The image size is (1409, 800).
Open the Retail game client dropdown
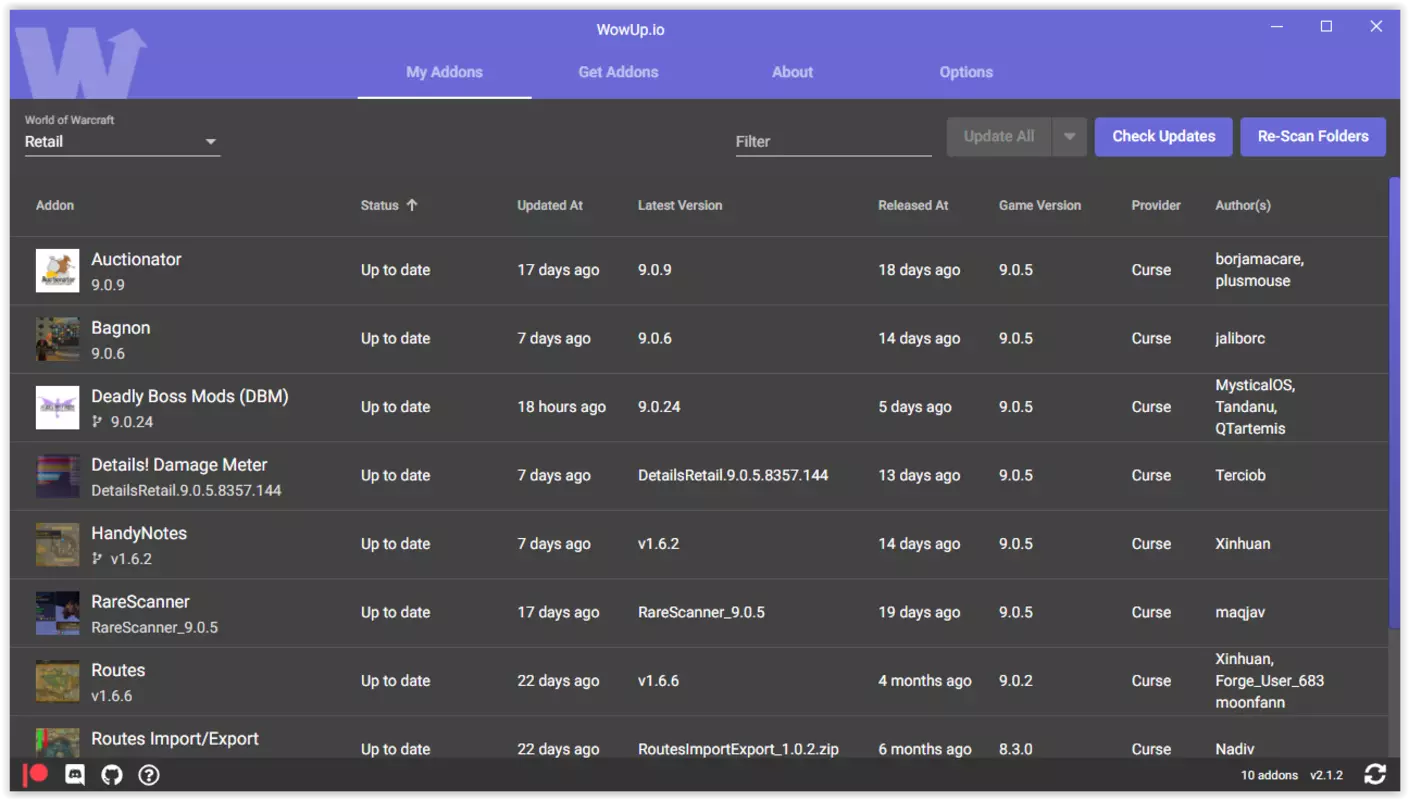click(x=122, y=142)
